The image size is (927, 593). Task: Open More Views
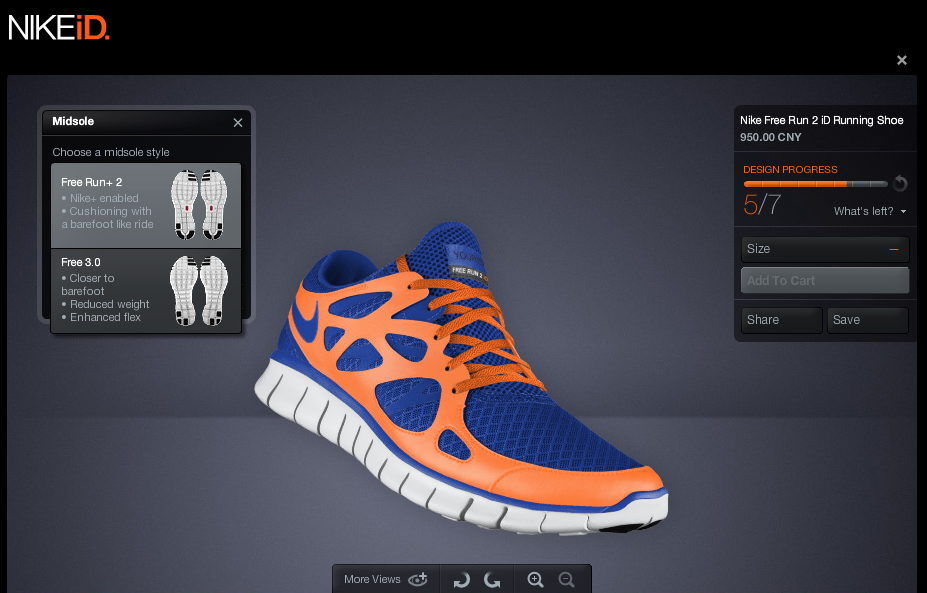385,579
